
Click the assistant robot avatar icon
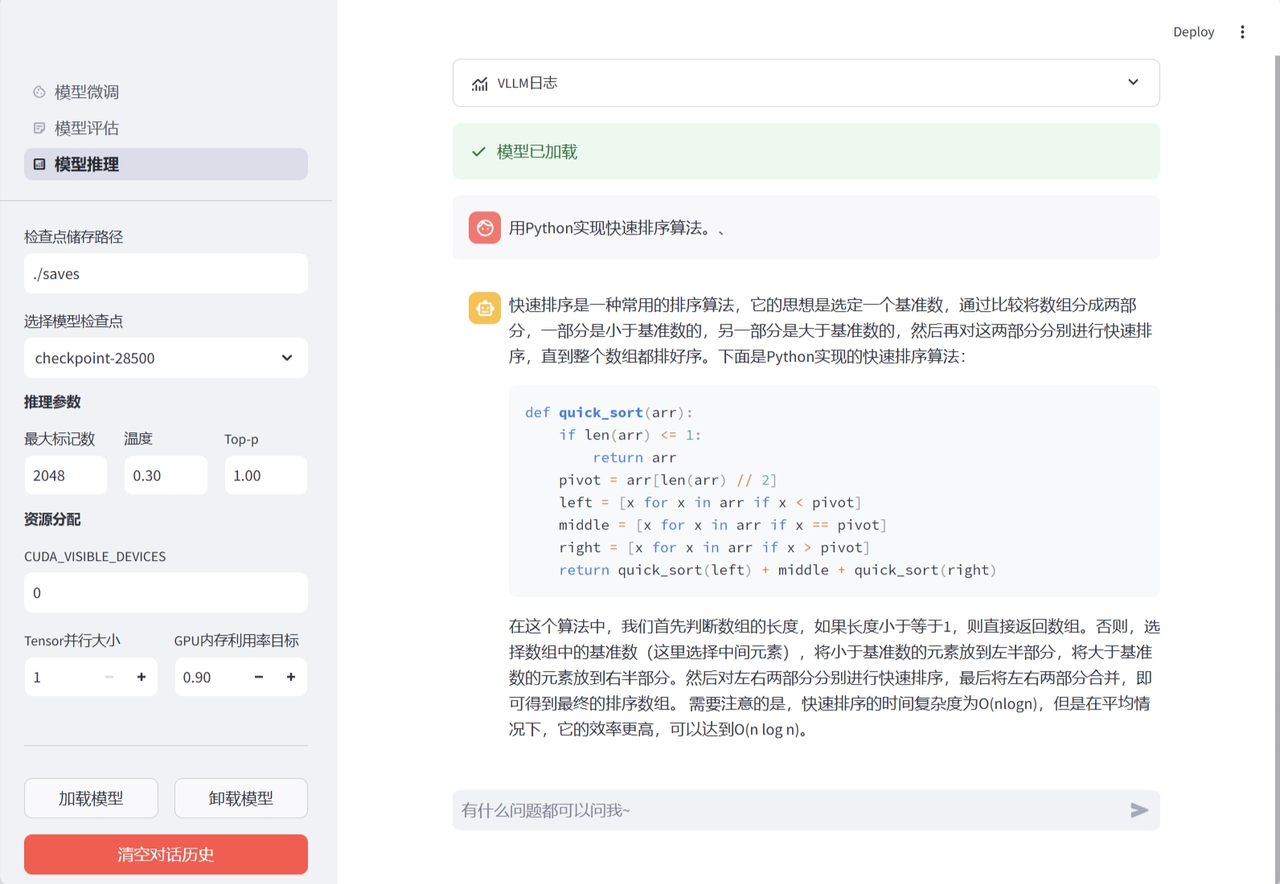(x=484, y=308)
